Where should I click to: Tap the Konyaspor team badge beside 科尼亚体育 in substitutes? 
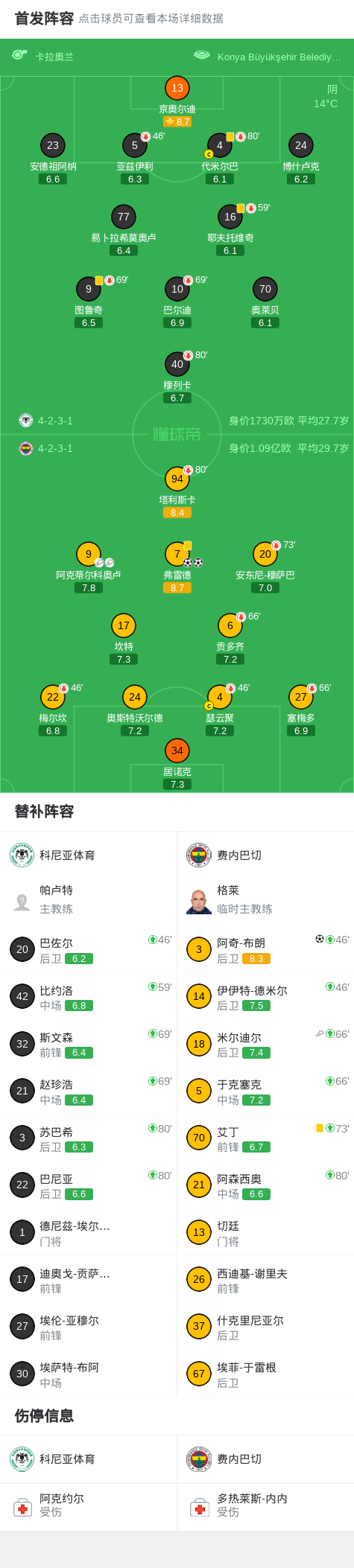click(22, 855)
